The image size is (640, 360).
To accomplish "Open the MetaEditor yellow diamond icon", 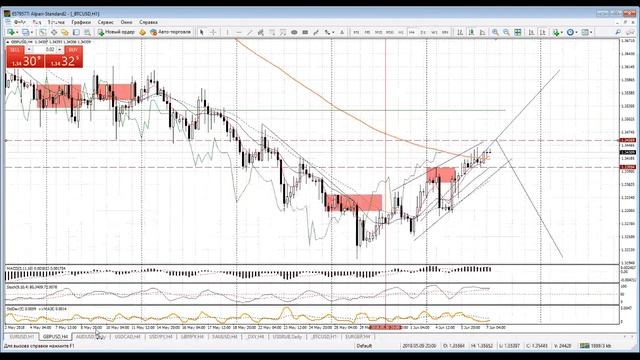I will 142,32.
